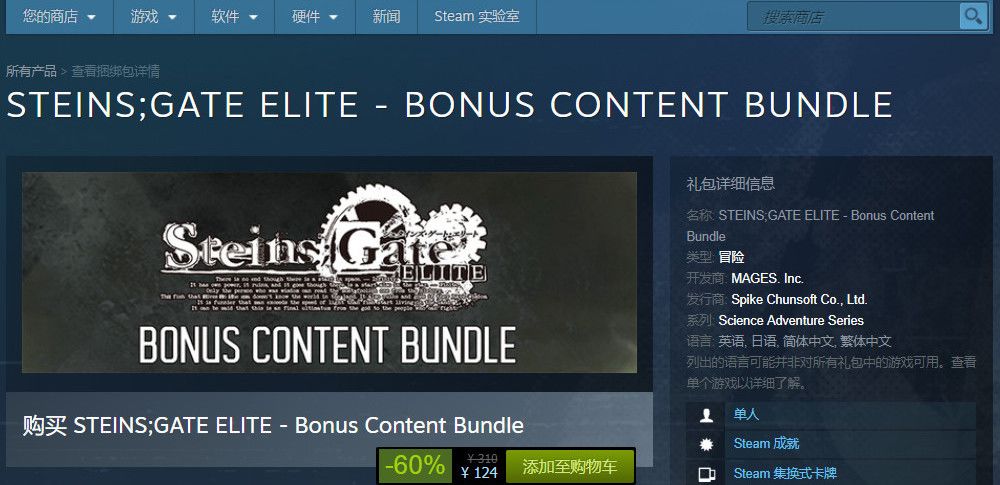Open the 硬件 dropdown menu
1000x485 pixels.
(x=314, y=17)
